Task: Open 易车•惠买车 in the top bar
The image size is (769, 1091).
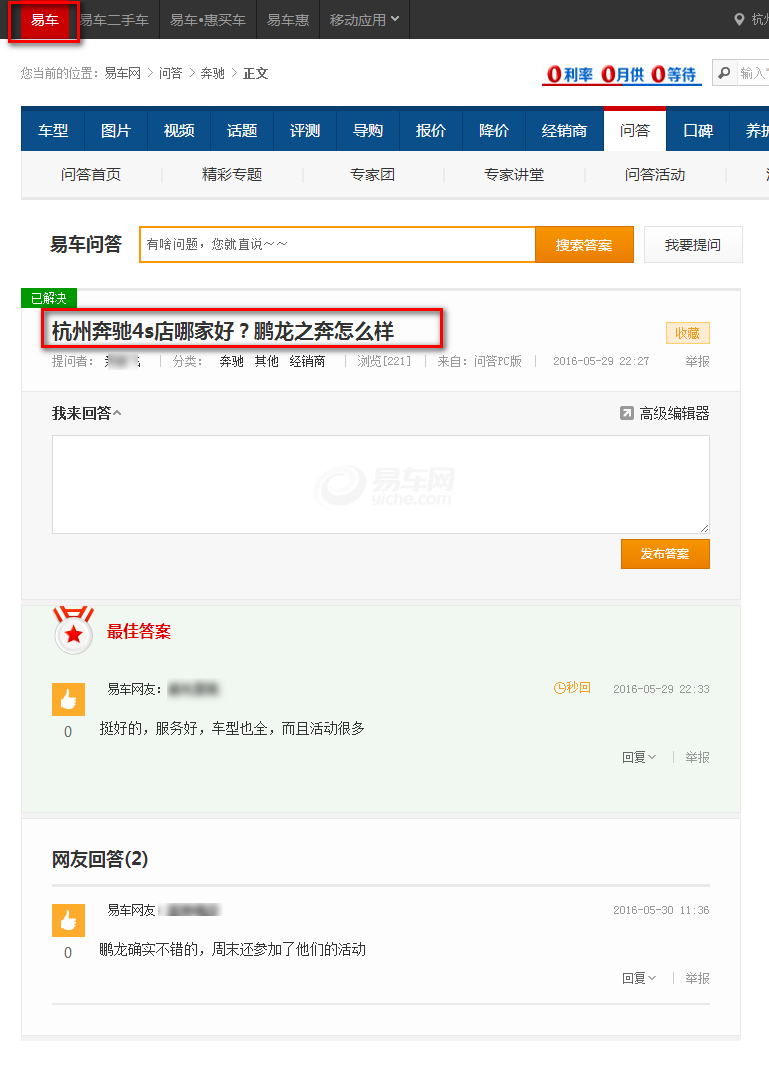Action: pyautogui.click(x=208, y=20)
